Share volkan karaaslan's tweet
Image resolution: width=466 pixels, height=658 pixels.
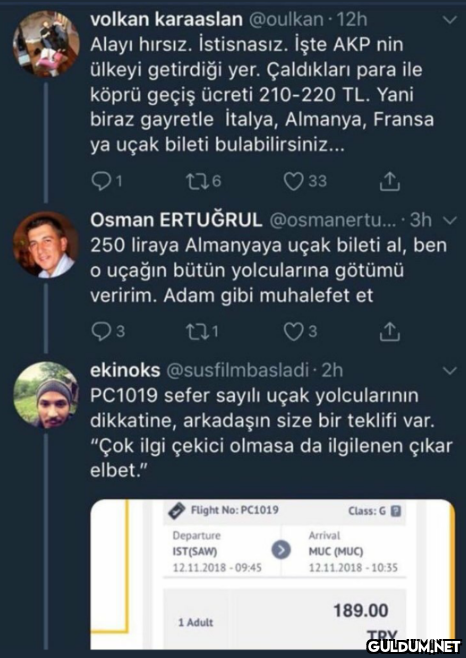390,181
